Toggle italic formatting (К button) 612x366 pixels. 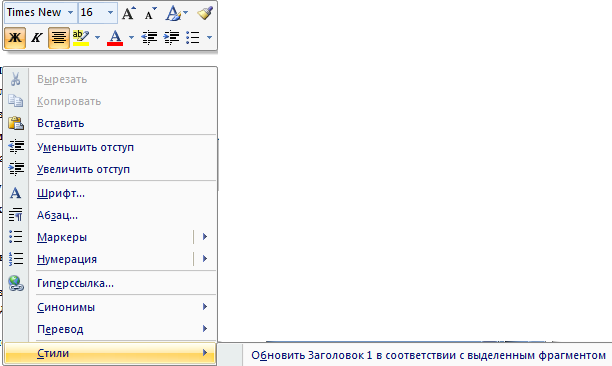[x=37, y=37]
